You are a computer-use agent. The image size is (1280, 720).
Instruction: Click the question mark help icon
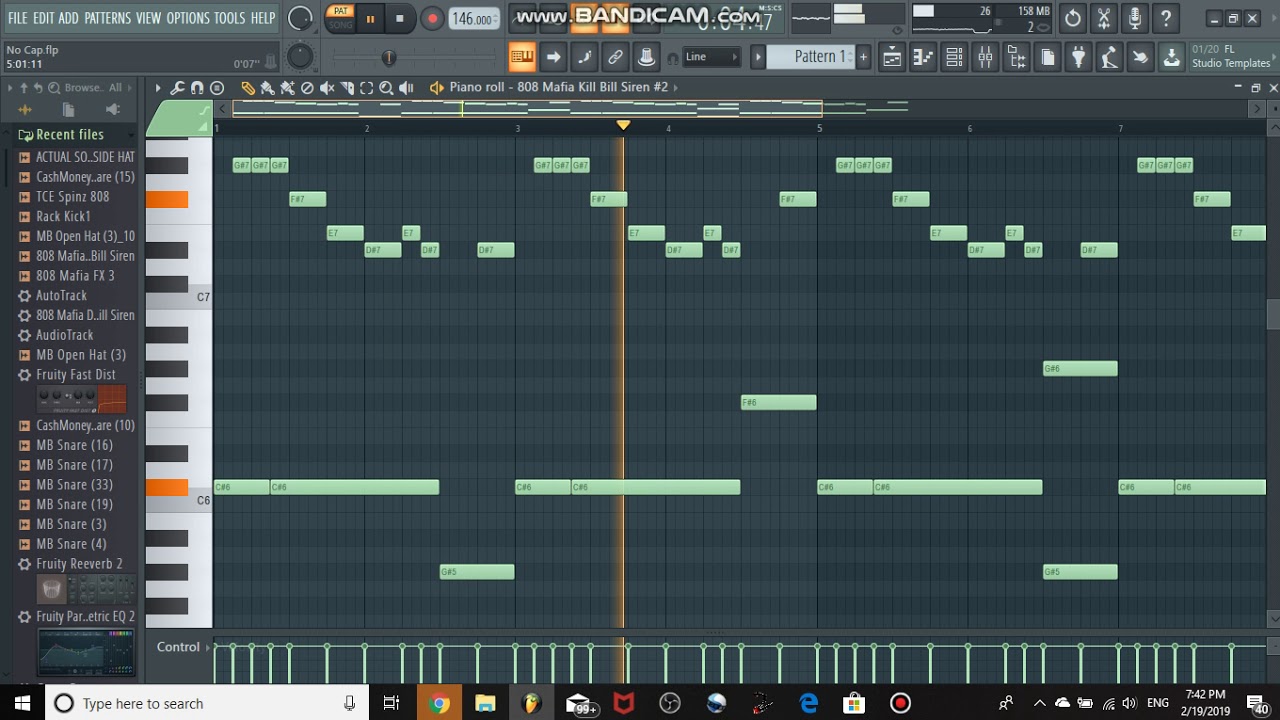pos(1165,18)
